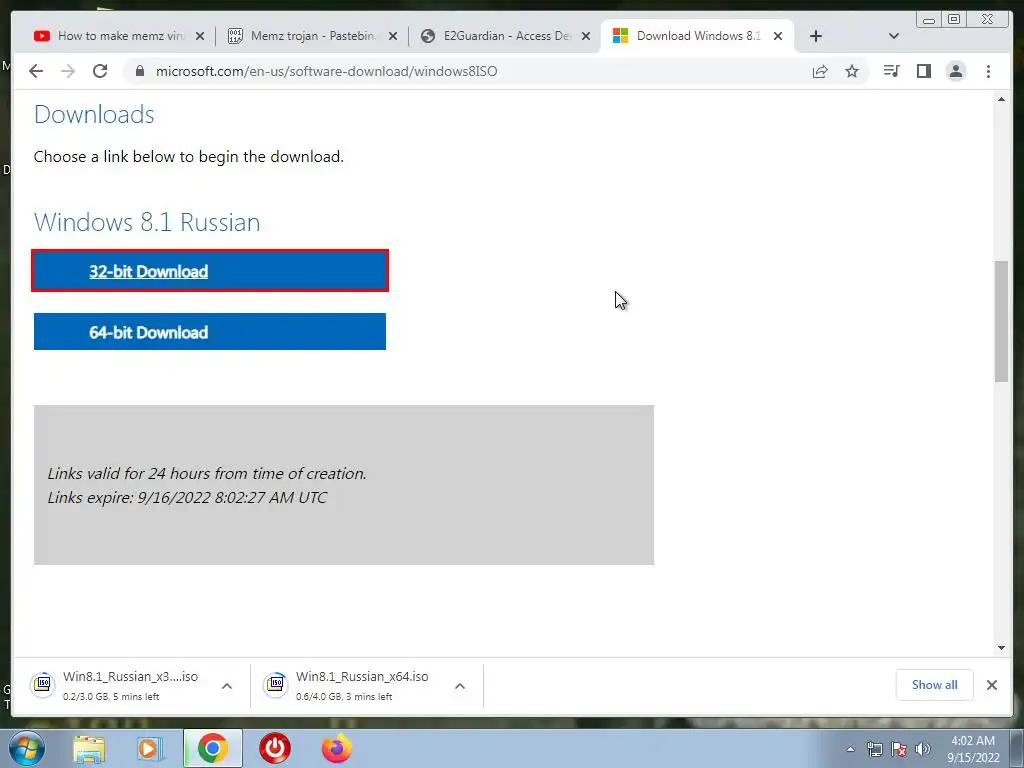Open the volume control tray icon
1024x768 pixels.
pos(923,749)
